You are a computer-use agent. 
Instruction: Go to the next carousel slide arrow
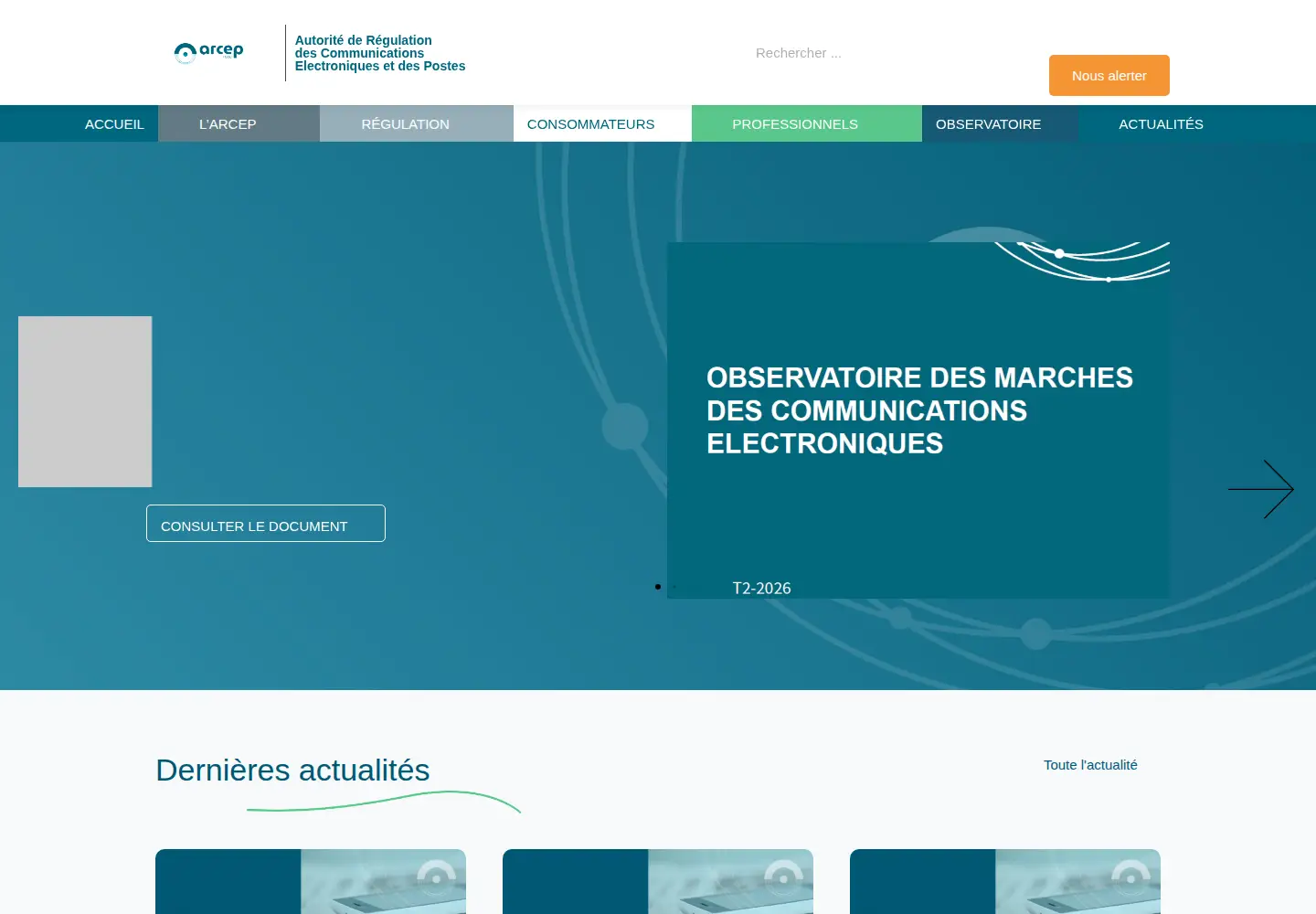point(1261,489)
